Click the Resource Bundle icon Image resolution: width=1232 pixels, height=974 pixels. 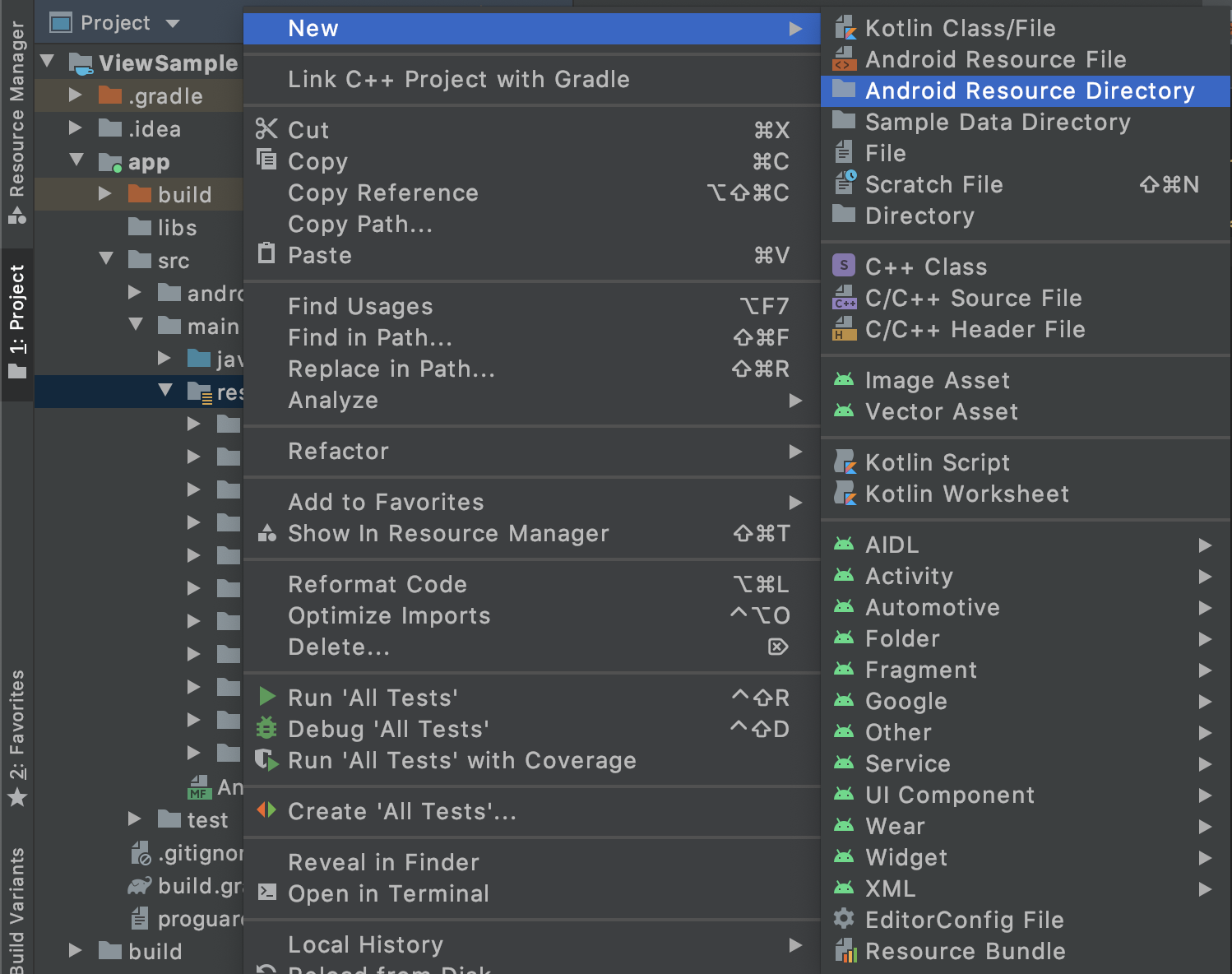tap(845, 951)
